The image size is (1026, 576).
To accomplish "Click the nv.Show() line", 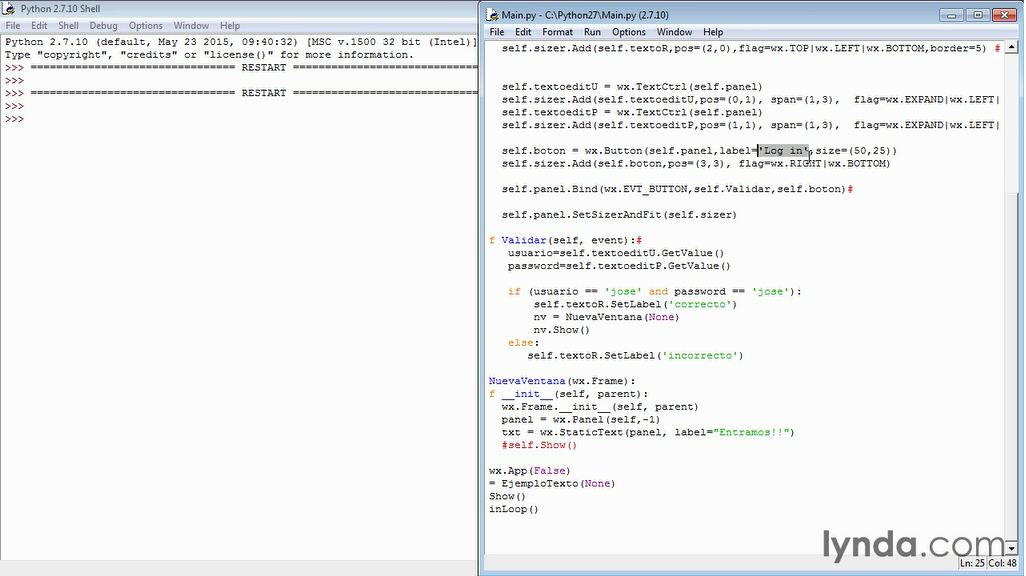I will [561, 330].
